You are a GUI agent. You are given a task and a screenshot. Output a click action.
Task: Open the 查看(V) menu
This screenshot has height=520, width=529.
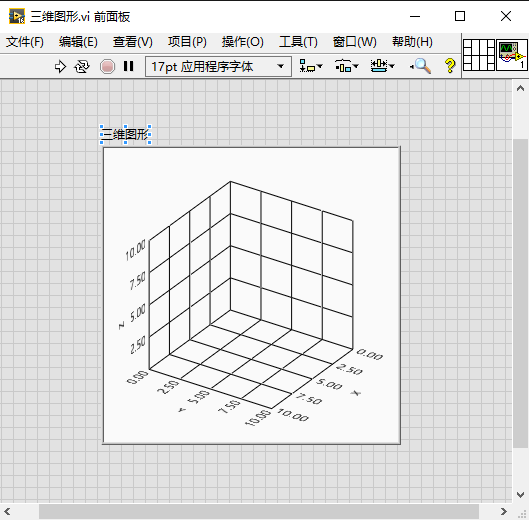(x=133, y=42)
